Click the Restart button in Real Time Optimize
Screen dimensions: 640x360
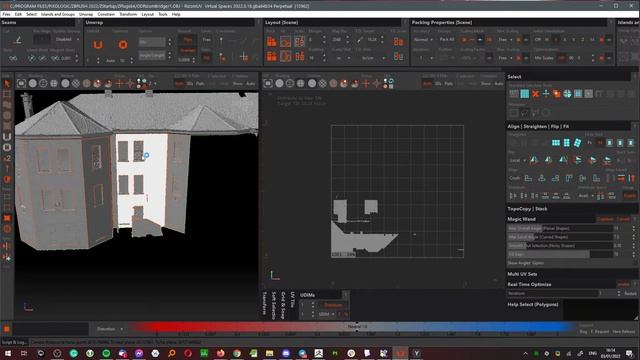click(630, 293)
